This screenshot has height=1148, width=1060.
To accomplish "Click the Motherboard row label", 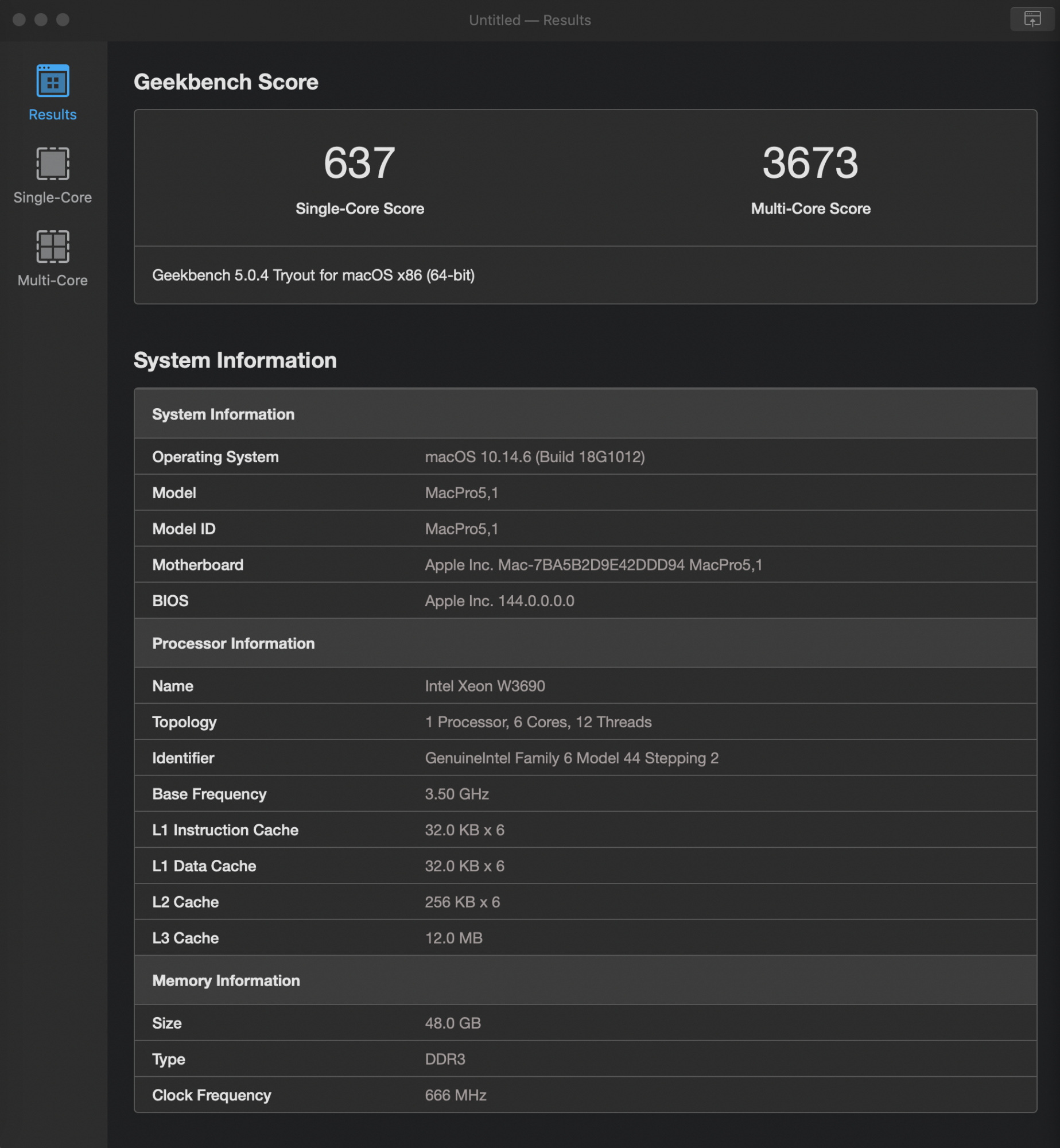I will [x=198, y=565].
